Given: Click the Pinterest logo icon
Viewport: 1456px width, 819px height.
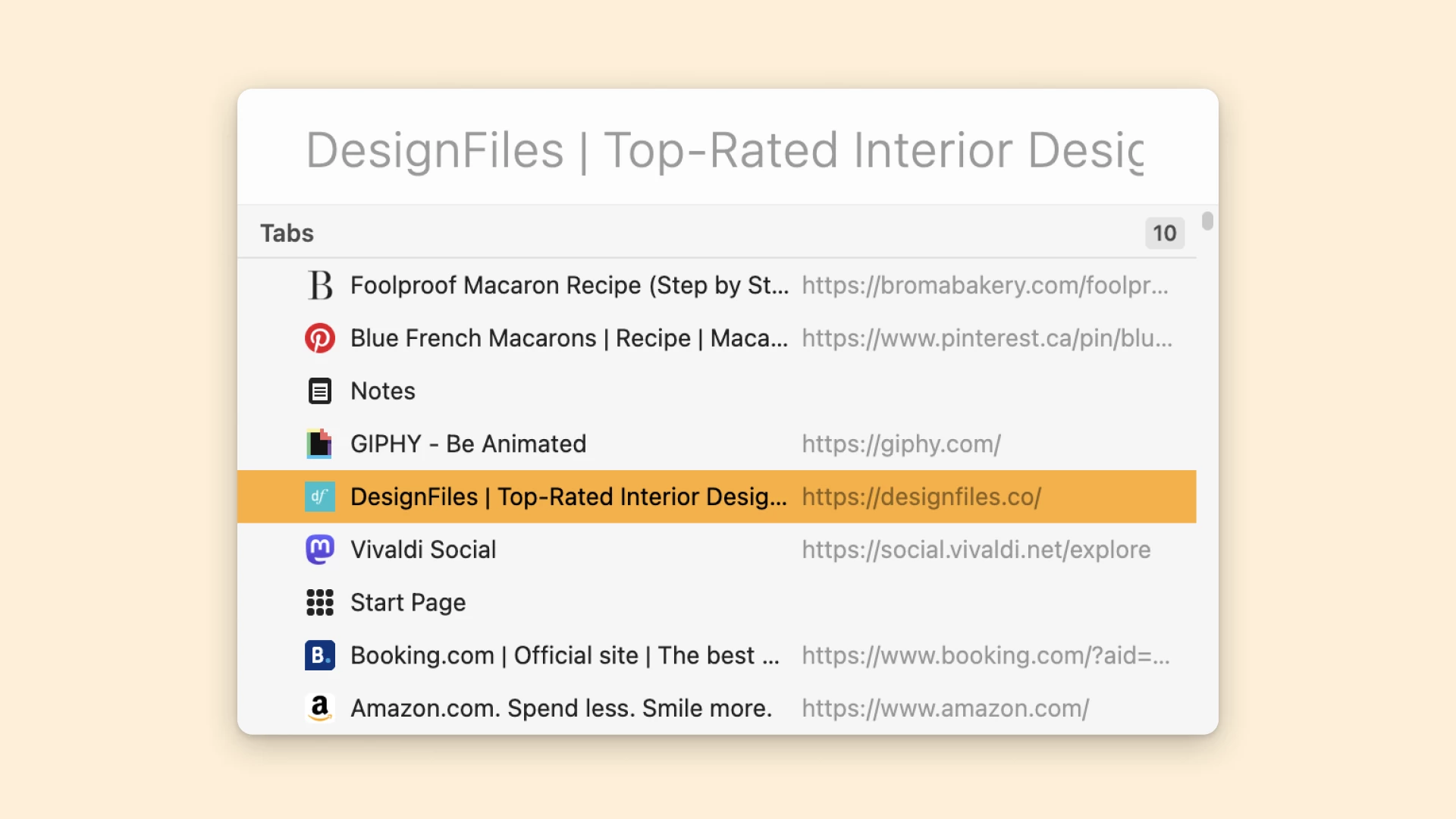Looking at the screenshot, I should coord(320,338).
